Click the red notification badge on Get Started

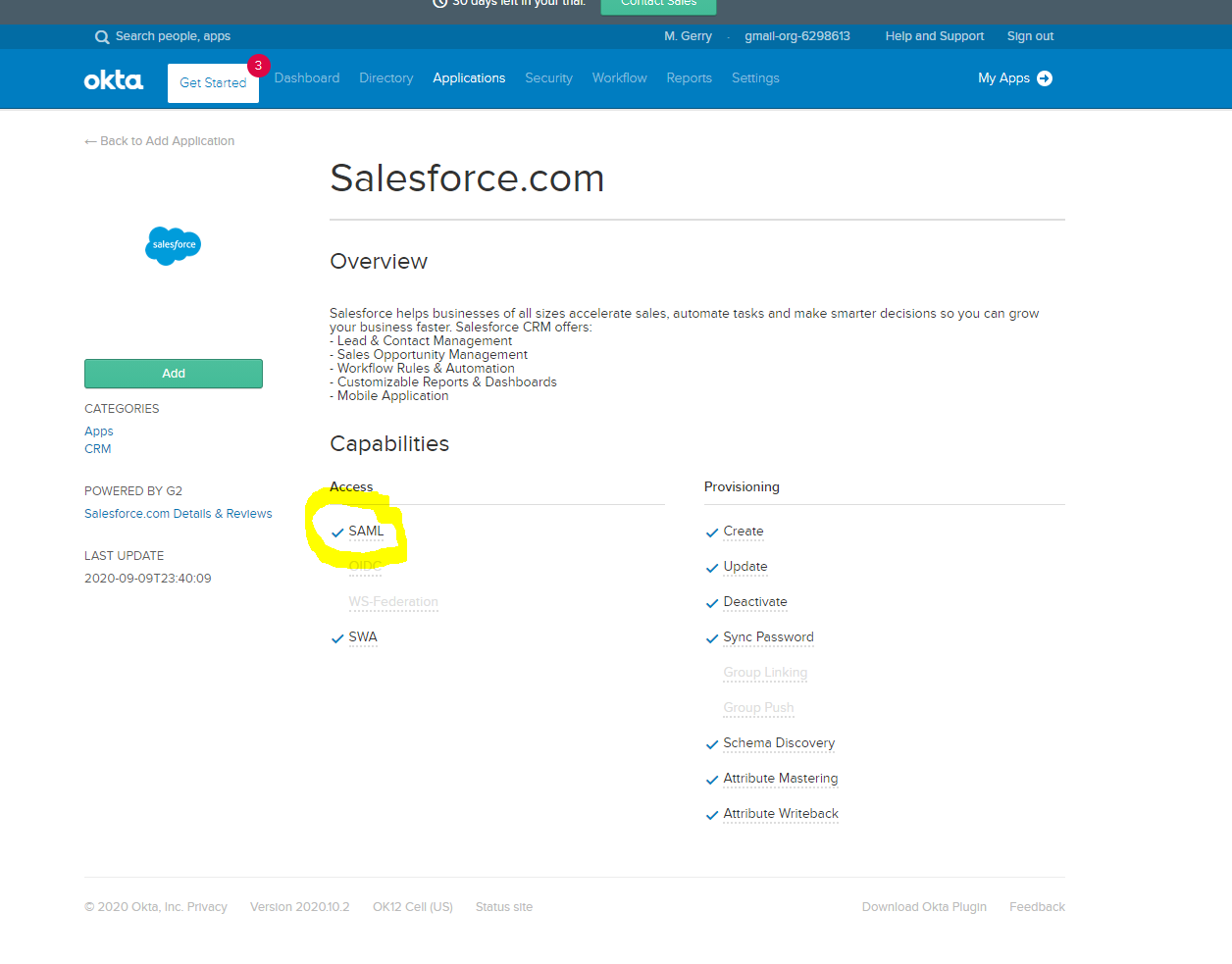[x=257, y=65]
